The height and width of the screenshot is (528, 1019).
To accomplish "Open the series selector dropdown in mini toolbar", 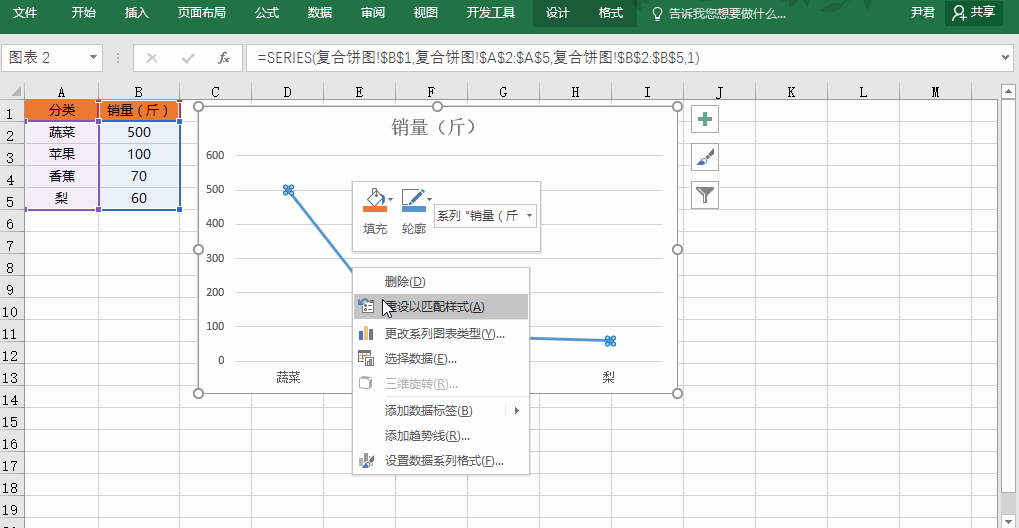I will 529,215.
